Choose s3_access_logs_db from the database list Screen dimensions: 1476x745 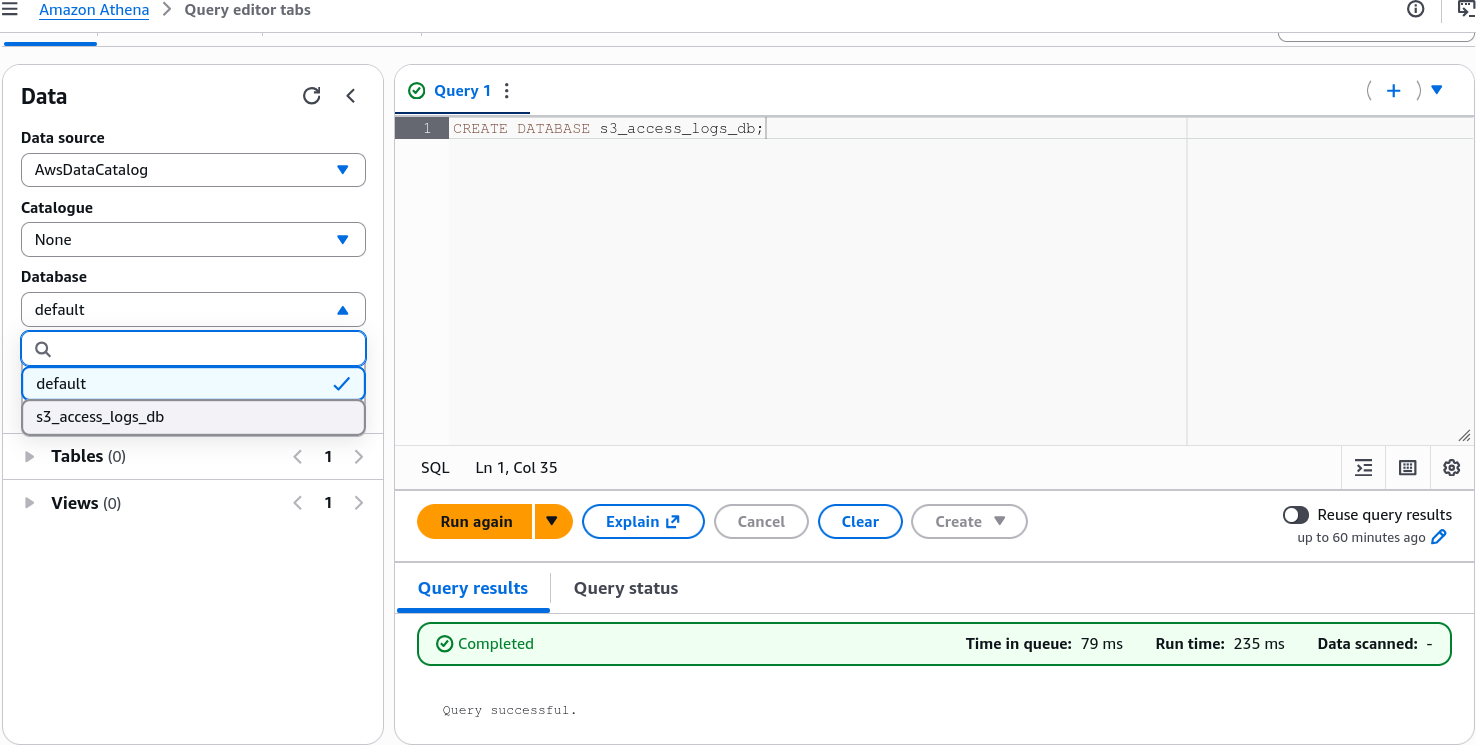click(193, 418)
